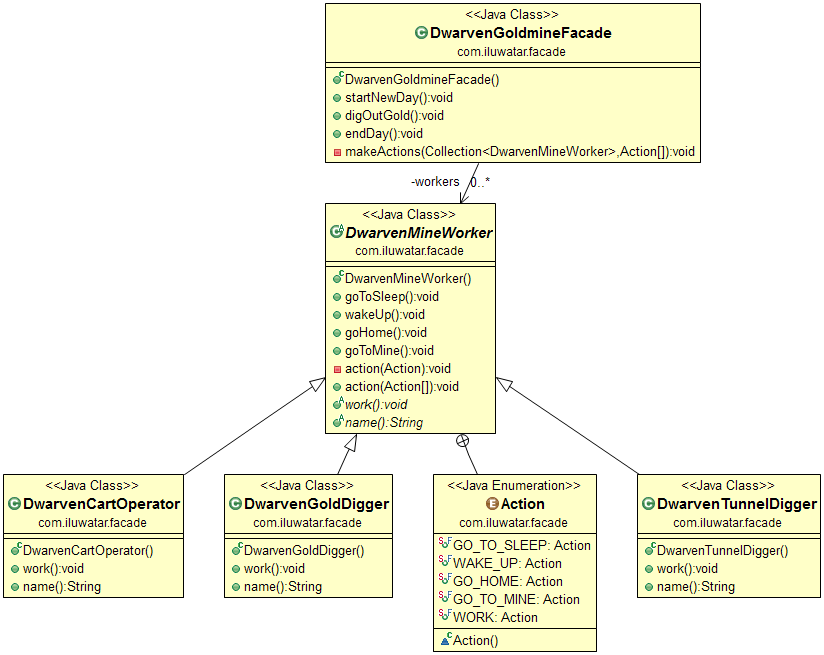Click the DwarvenGoldmineFacade class icon
824x655 pixels.
(421, 33)
